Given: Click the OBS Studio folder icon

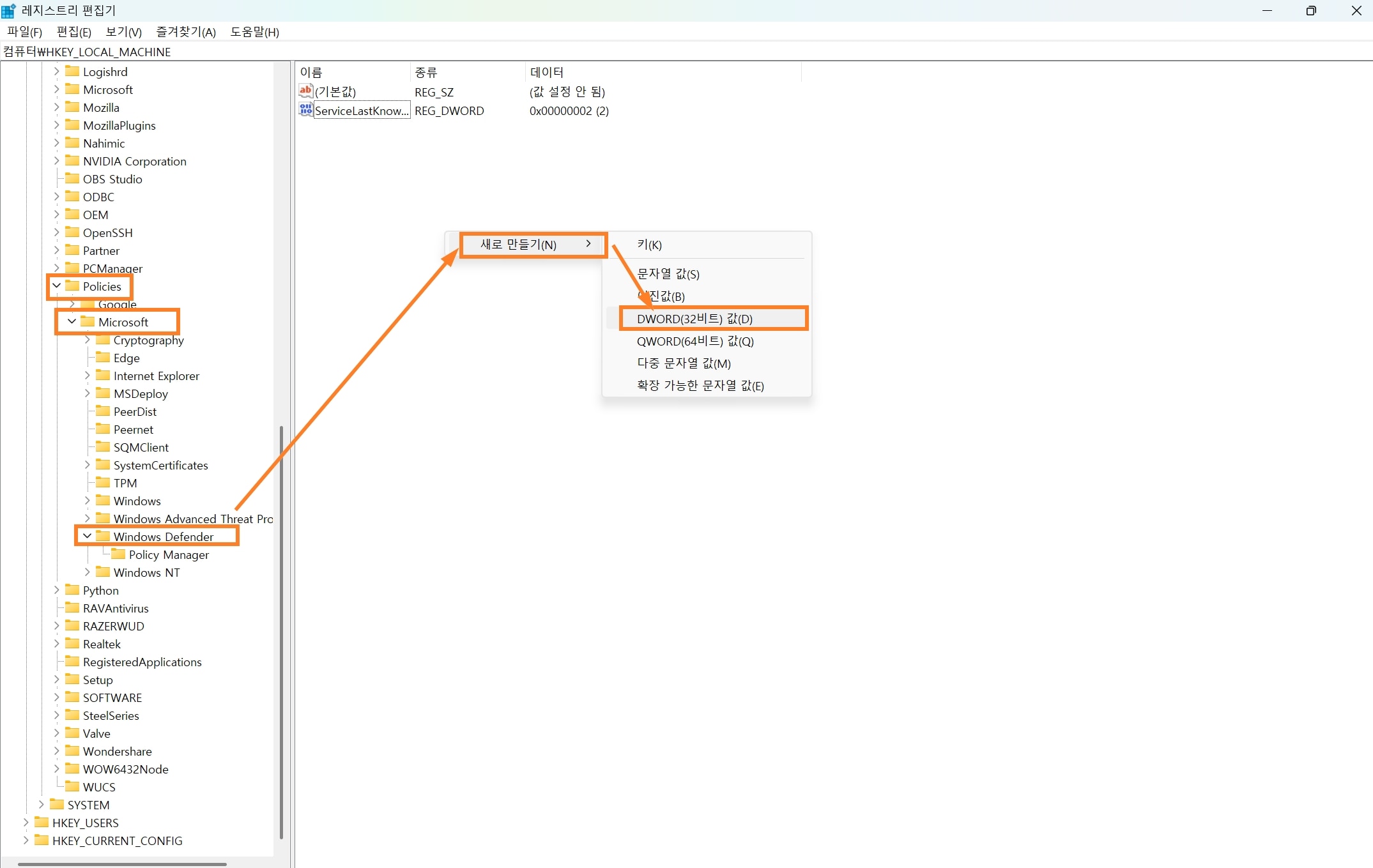Looking at the screenshot, I should 72,179.
